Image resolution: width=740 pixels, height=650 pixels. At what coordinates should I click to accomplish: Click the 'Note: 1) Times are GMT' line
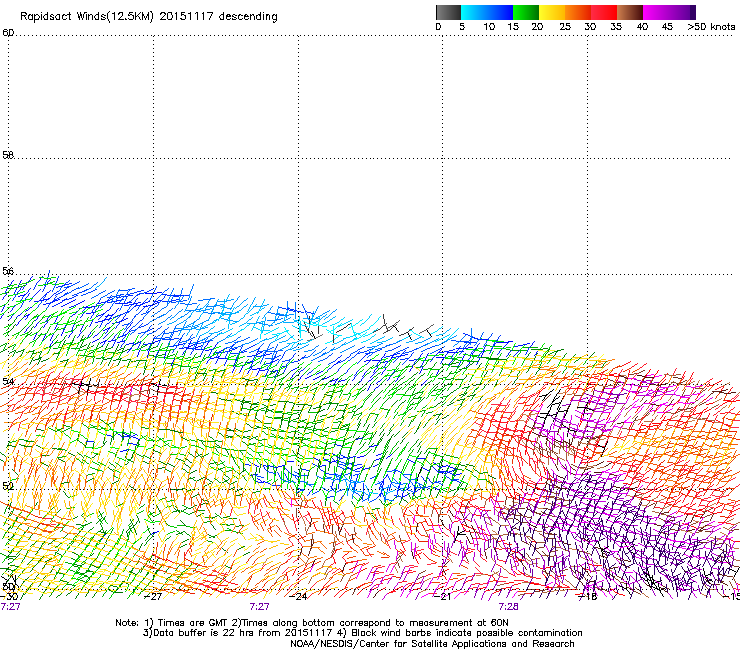[x=312, y=623]
